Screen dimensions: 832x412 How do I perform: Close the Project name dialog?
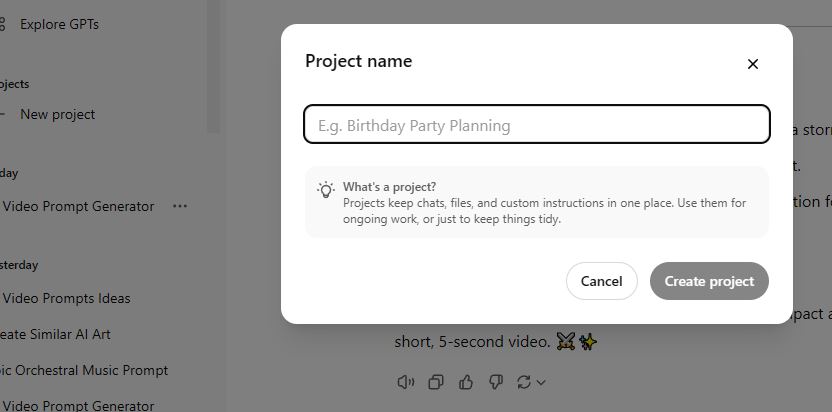(753, 64)
